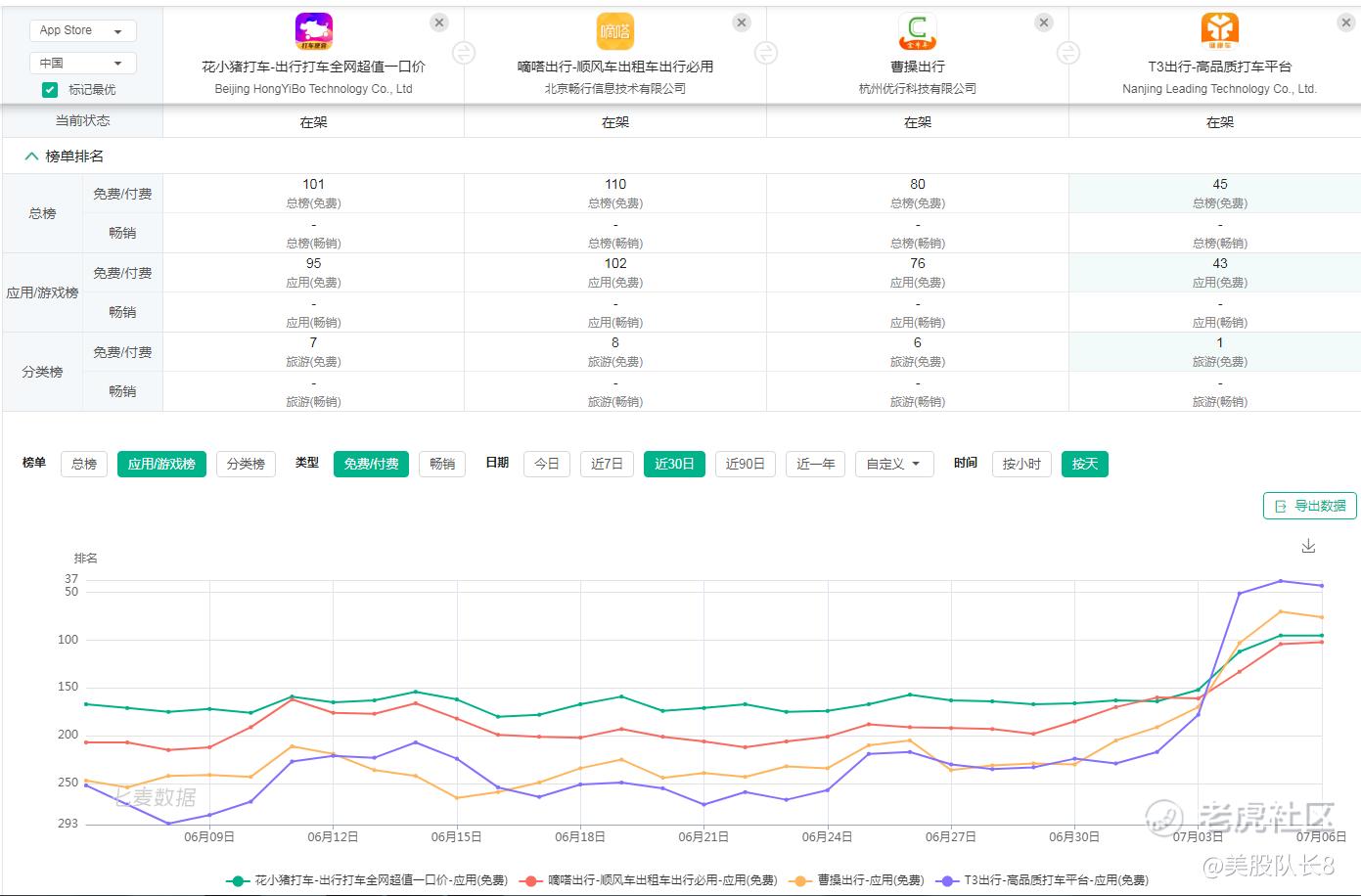Select 近一年 date range
This screenshot has height=896, width=1361.
[x=815, y=464]
